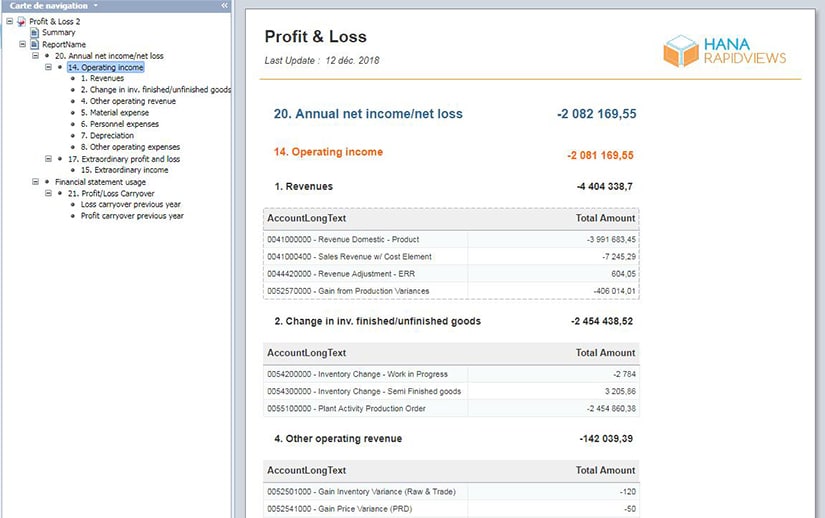Collapse the 21. Profit/Loss Carryover node
825x518 pixels.
48,193
